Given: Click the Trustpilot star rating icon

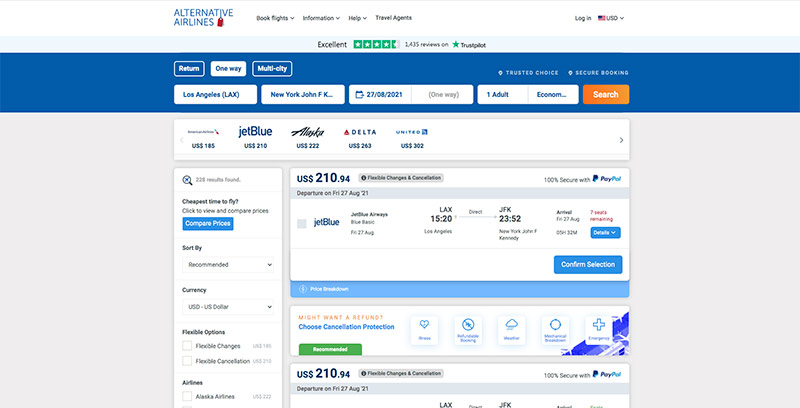Looking at the screenshot, I should pos(376,44).
